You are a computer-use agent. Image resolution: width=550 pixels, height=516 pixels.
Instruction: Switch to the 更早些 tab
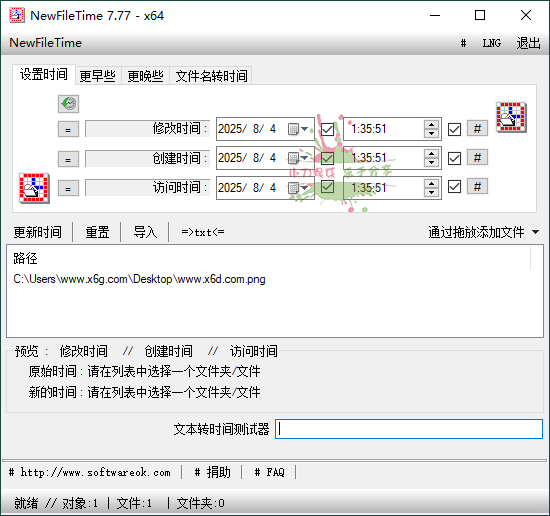pos(98,76)
